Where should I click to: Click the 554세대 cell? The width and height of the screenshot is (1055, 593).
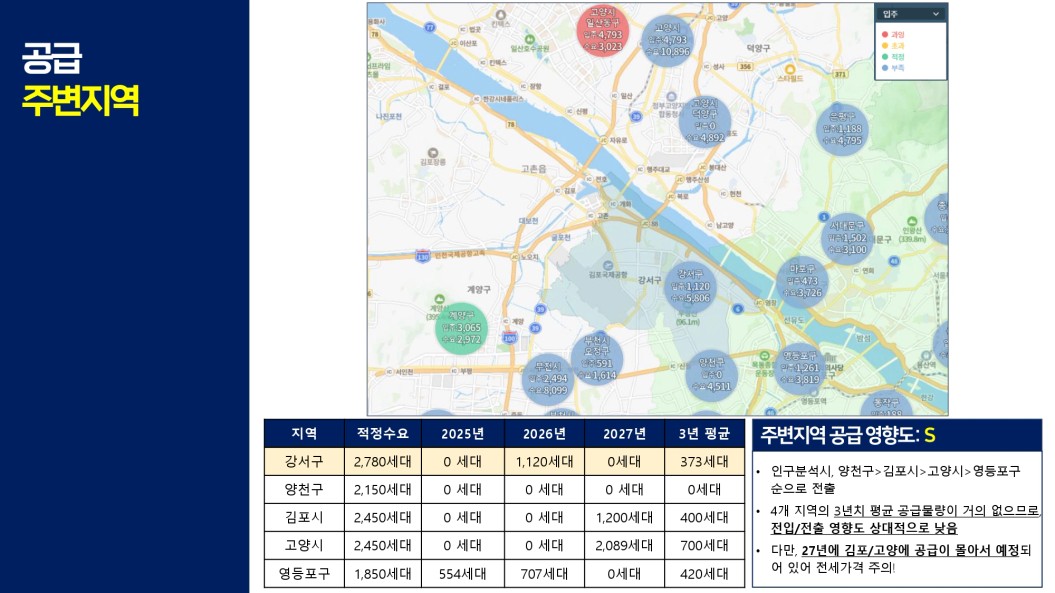click(x=462, y=573)
